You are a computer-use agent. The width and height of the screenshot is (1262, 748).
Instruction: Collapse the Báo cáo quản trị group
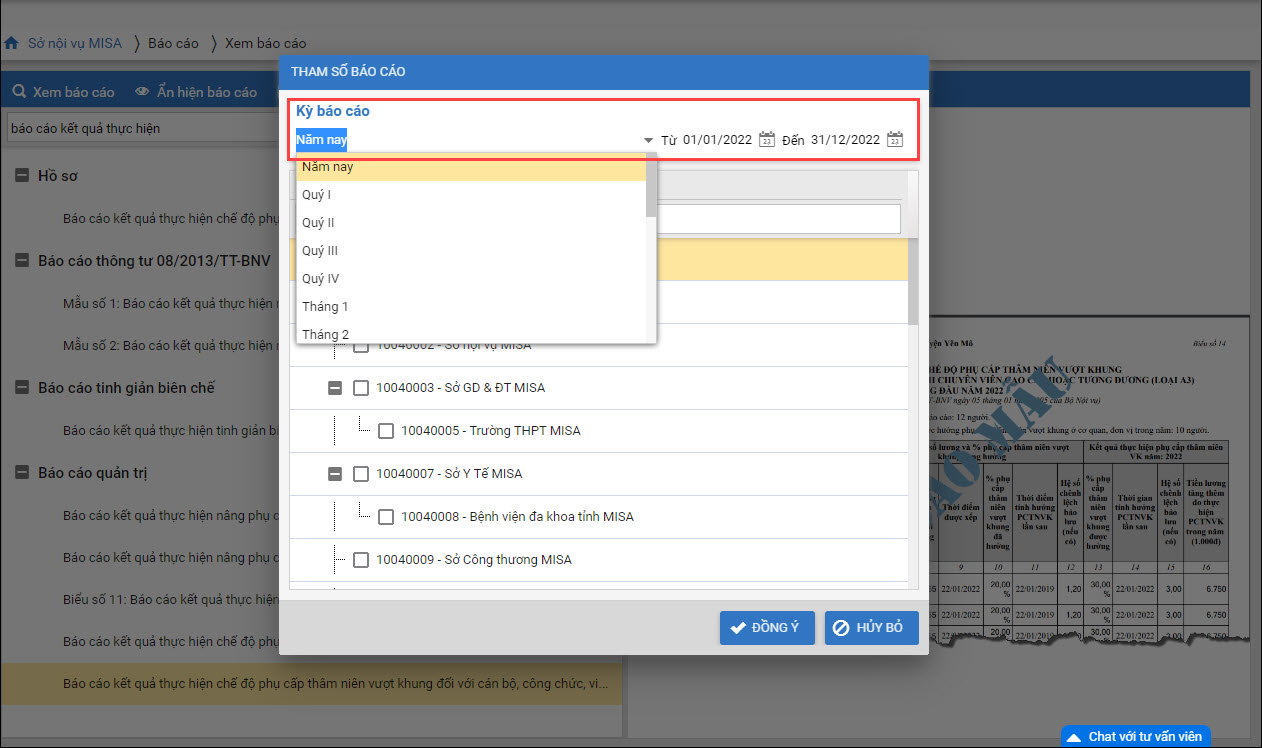[21, 472]
